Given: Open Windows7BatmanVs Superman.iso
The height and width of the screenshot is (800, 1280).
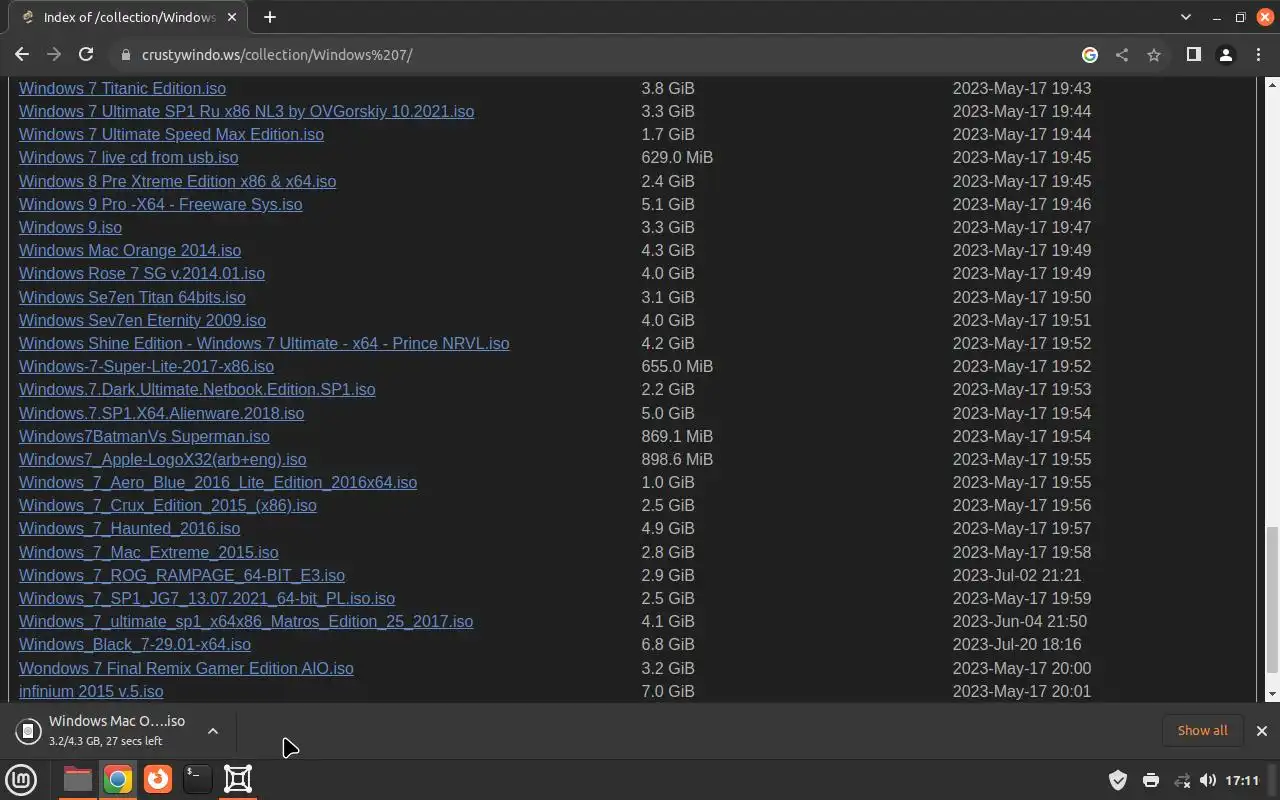Looking at the screenshot, I should (144, 436).
